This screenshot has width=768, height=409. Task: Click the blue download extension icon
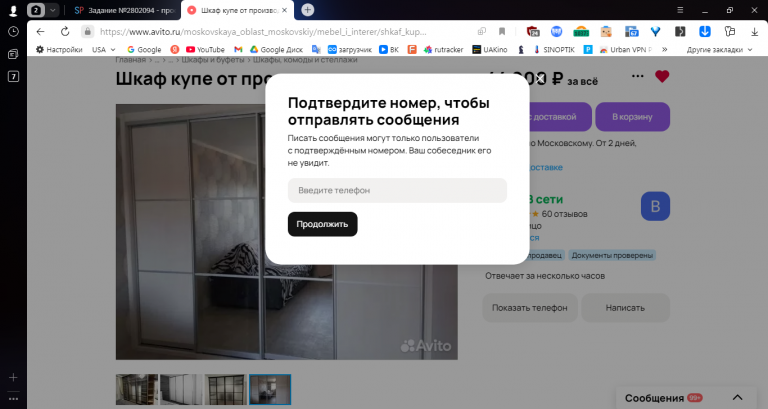click(705, 32)
